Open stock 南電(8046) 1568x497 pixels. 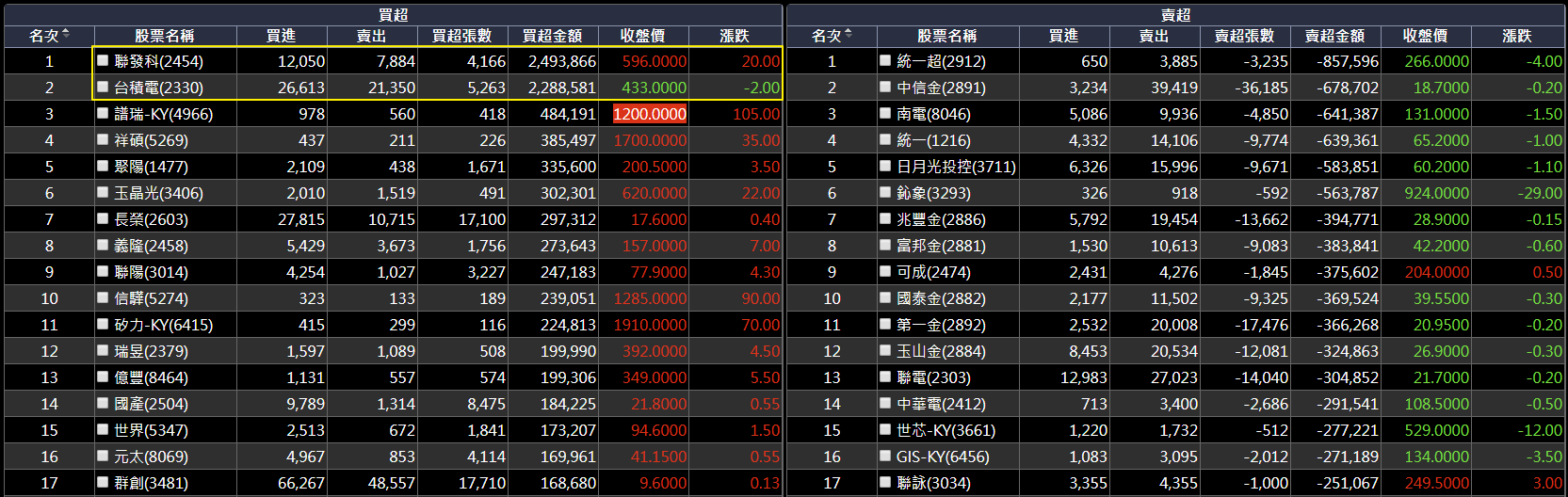(x=933, y=114)
